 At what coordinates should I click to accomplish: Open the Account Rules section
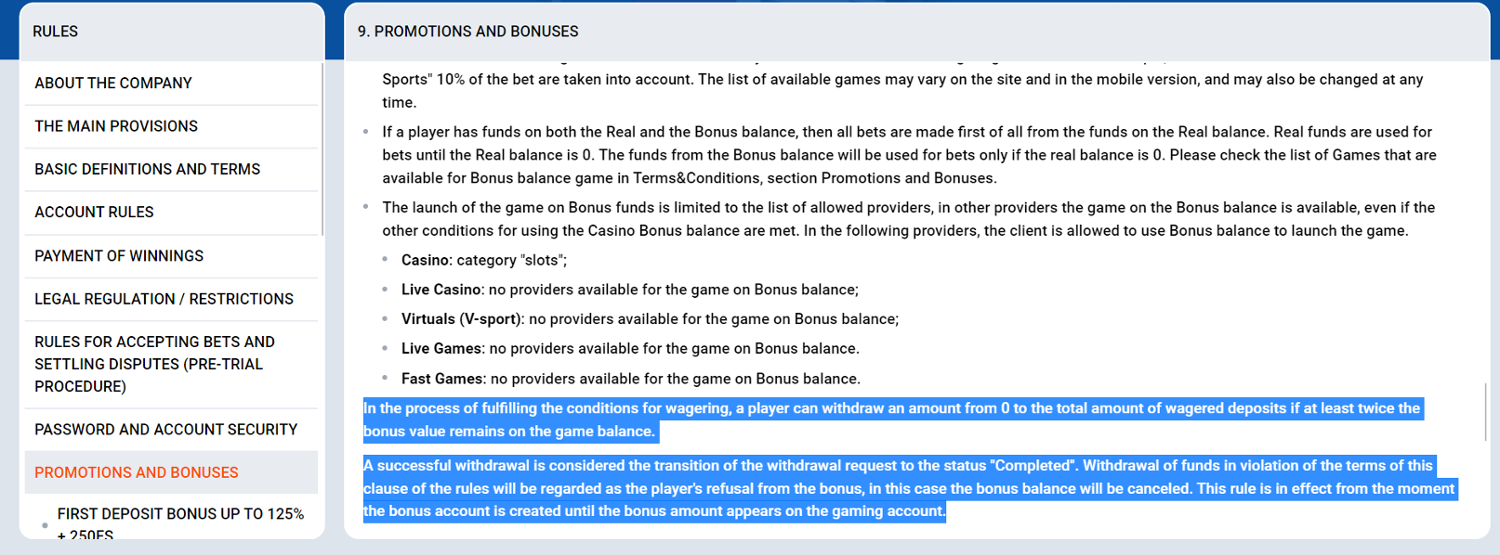pyautogui.click(x=94, y=212)
